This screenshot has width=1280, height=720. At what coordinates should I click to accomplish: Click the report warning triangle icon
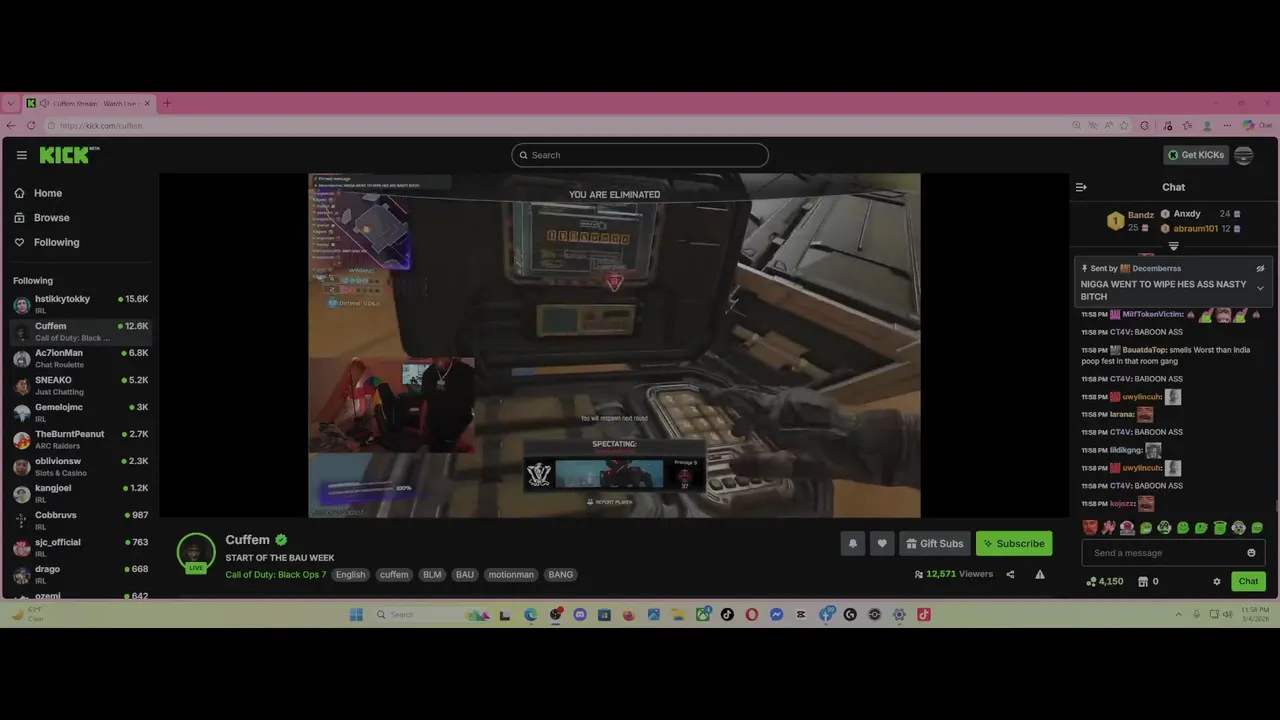pyautogui.click(x=1040, y=574)
